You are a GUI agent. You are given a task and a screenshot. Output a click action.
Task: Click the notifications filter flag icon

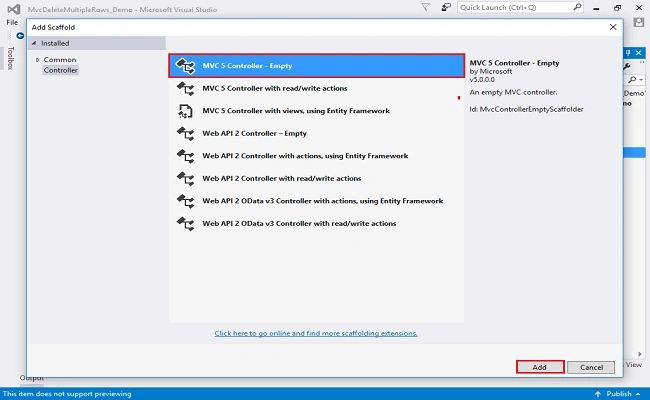426,7
